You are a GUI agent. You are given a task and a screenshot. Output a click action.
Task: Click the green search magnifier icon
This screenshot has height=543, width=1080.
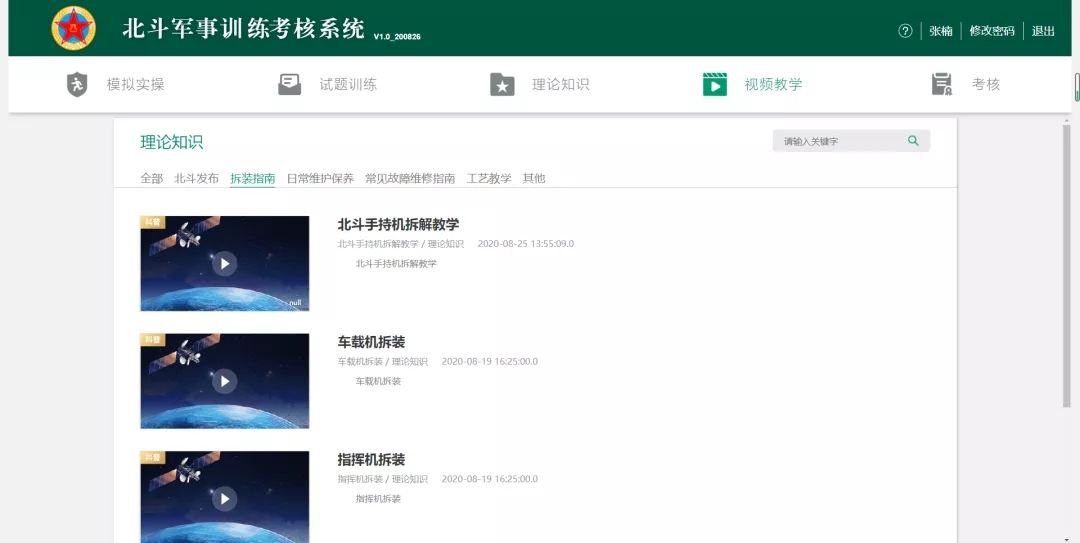pos(913,141)
